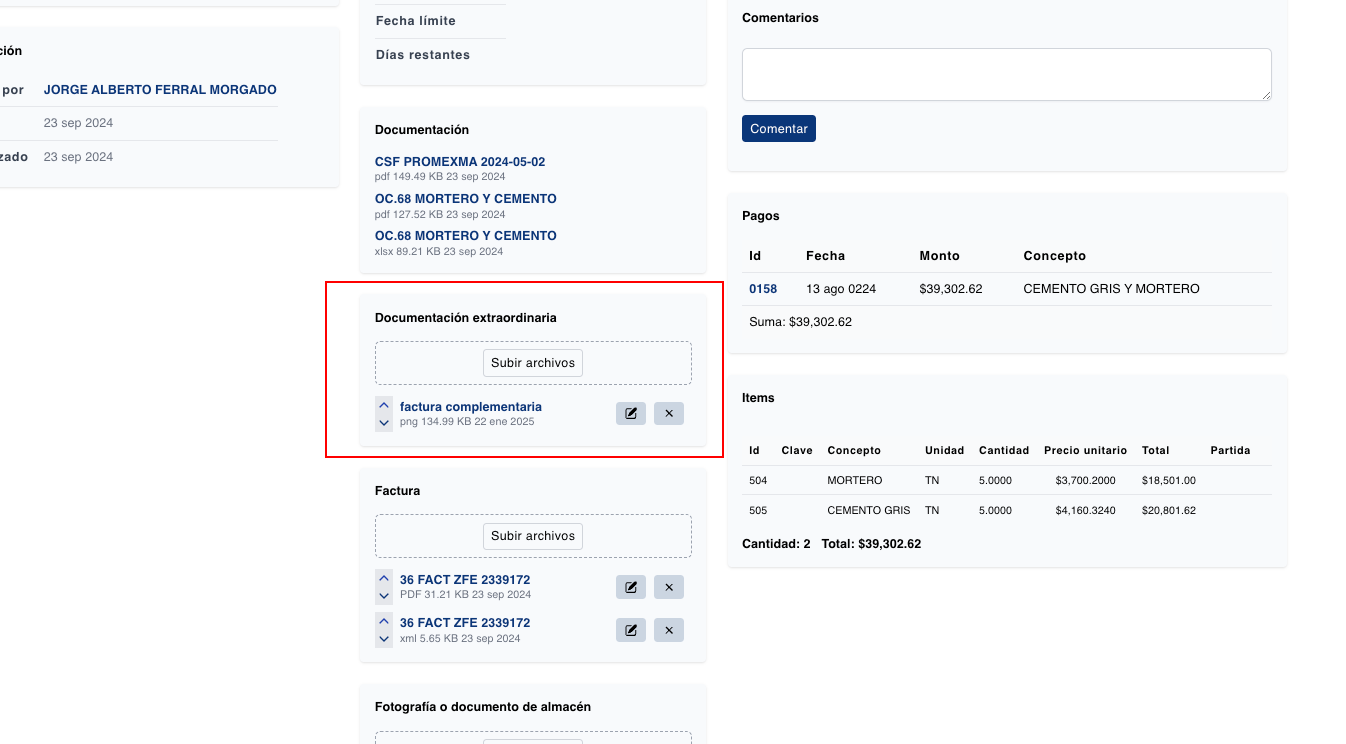Remove the 36 FACT ZFE PDF file

(668, 587)
